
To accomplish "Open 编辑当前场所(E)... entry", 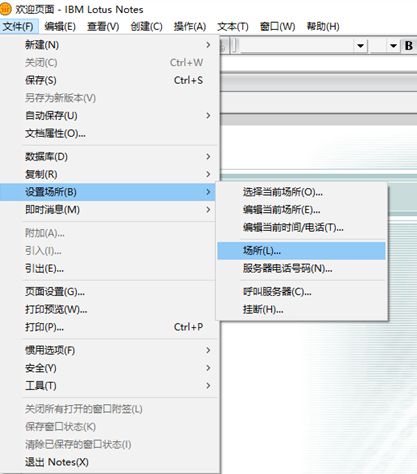I will coord(301,210).
